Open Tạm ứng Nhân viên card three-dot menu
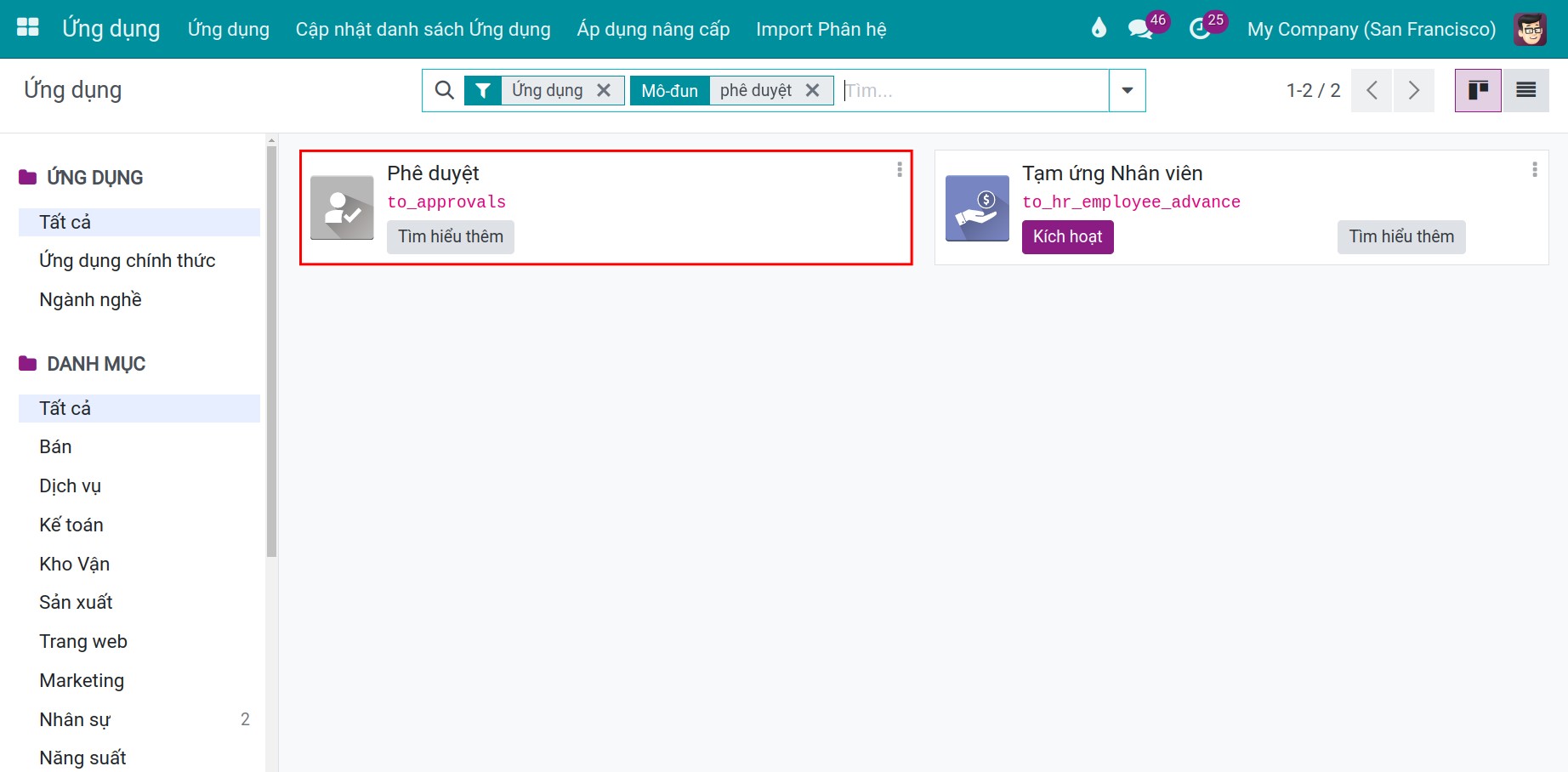Viewport: 1568px width, 772px height. tap(1535, 170)
